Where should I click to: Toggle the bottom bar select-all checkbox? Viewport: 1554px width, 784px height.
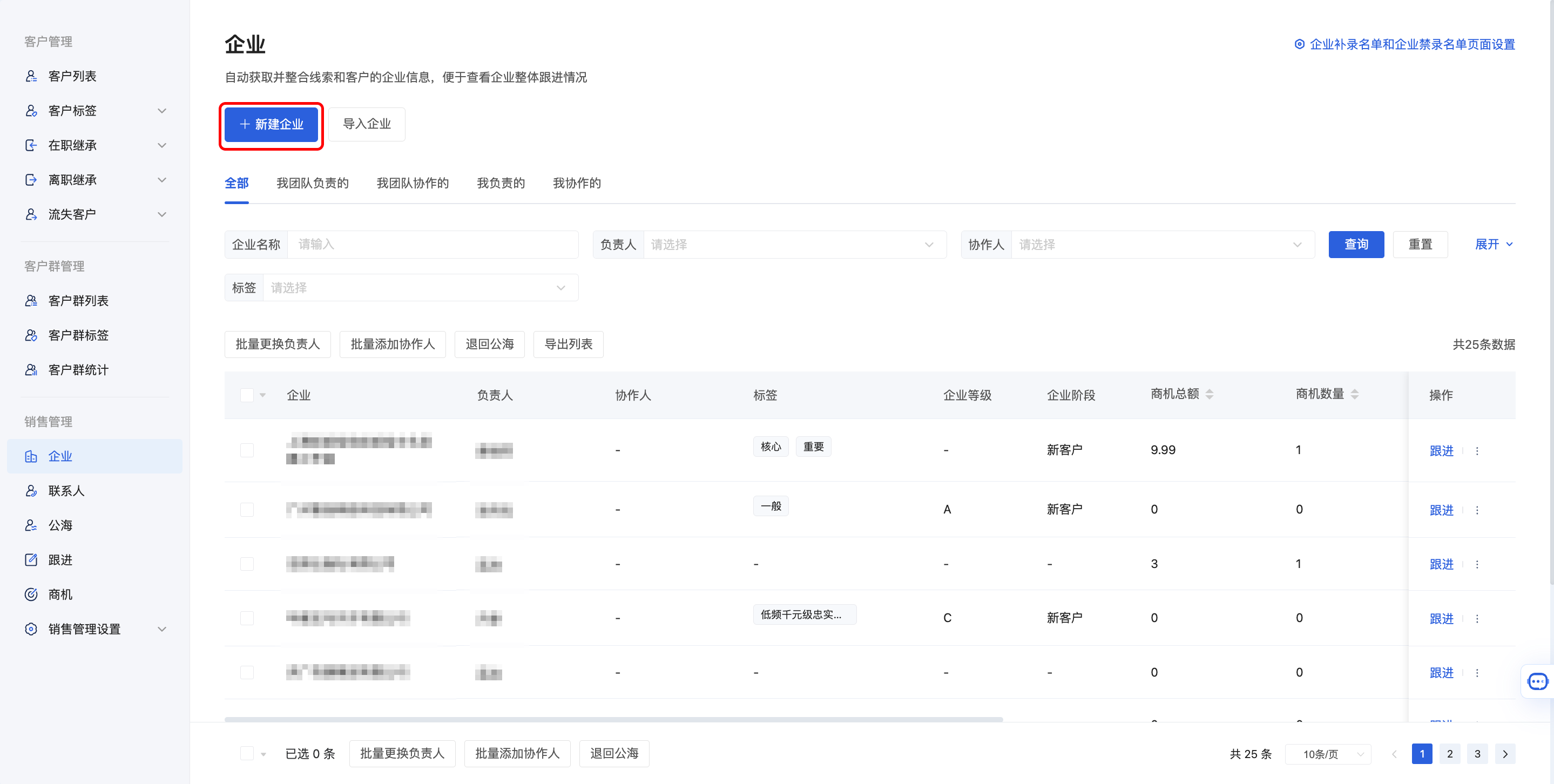point(247,753)
